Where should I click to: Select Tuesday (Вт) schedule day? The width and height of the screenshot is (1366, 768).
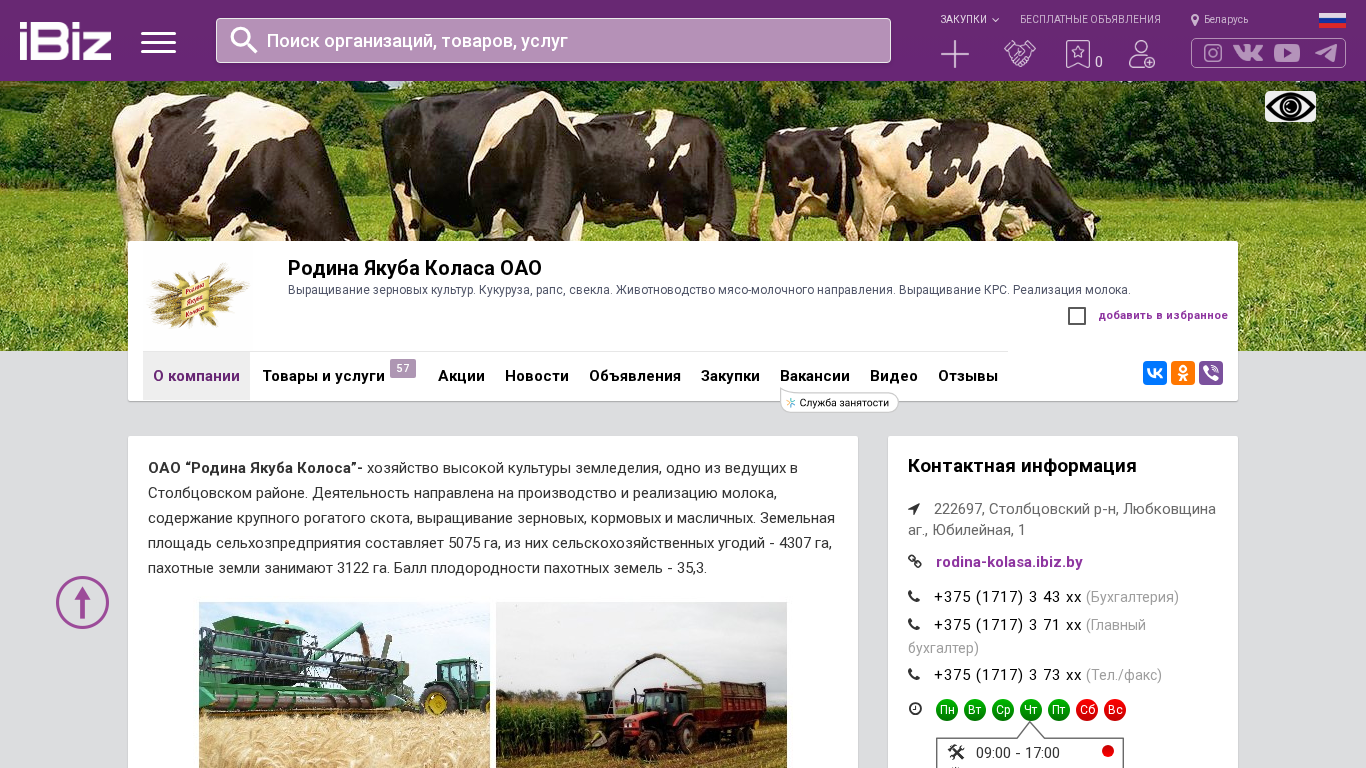click(975, 710)
